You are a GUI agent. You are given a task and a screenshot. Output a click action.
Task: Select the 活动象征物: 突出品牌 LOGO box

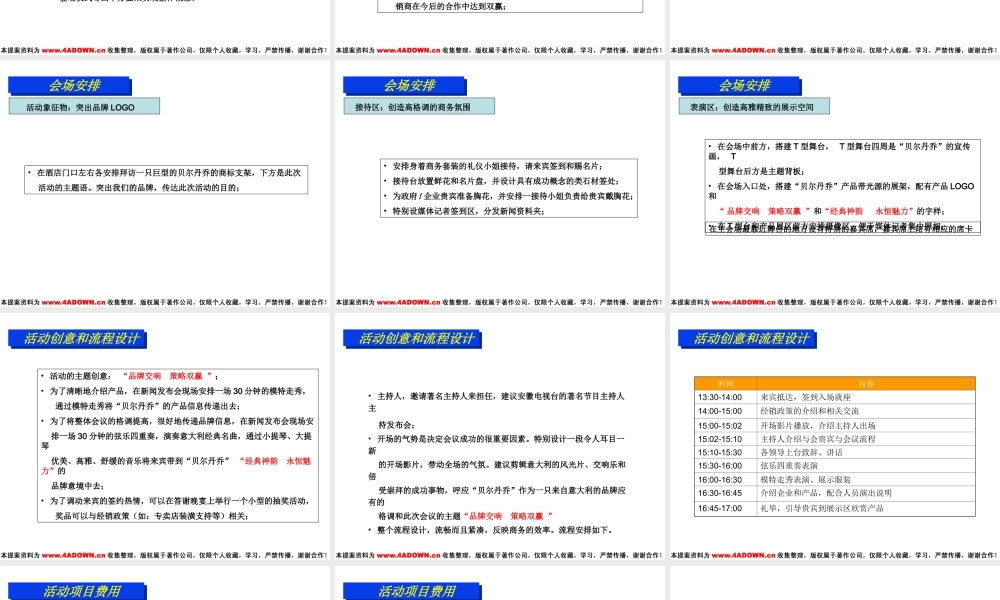point(82,105)
